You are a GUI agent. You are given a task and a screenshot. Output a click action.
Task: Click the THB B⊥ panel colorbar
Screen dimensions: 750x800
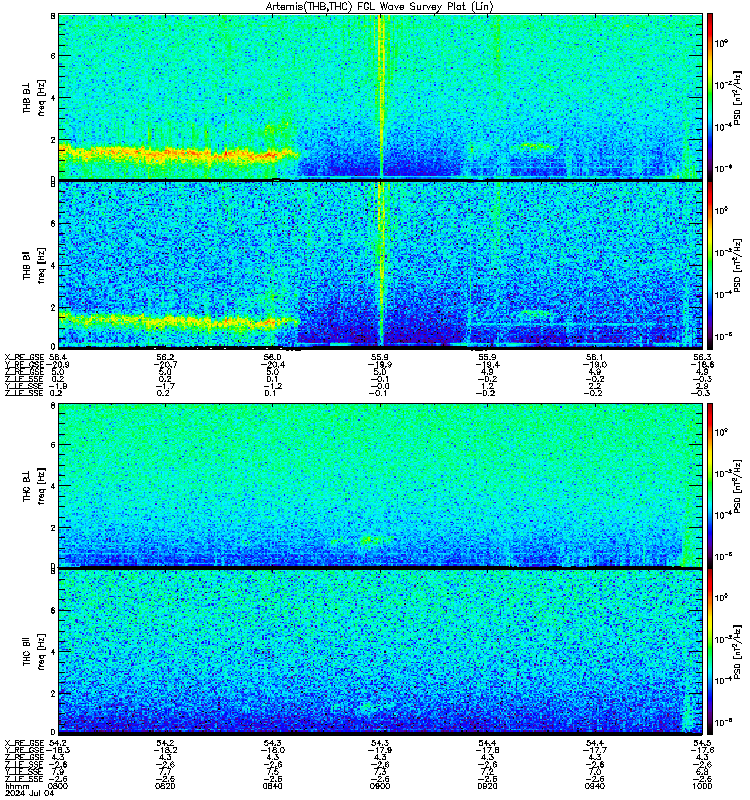(710, 96)
